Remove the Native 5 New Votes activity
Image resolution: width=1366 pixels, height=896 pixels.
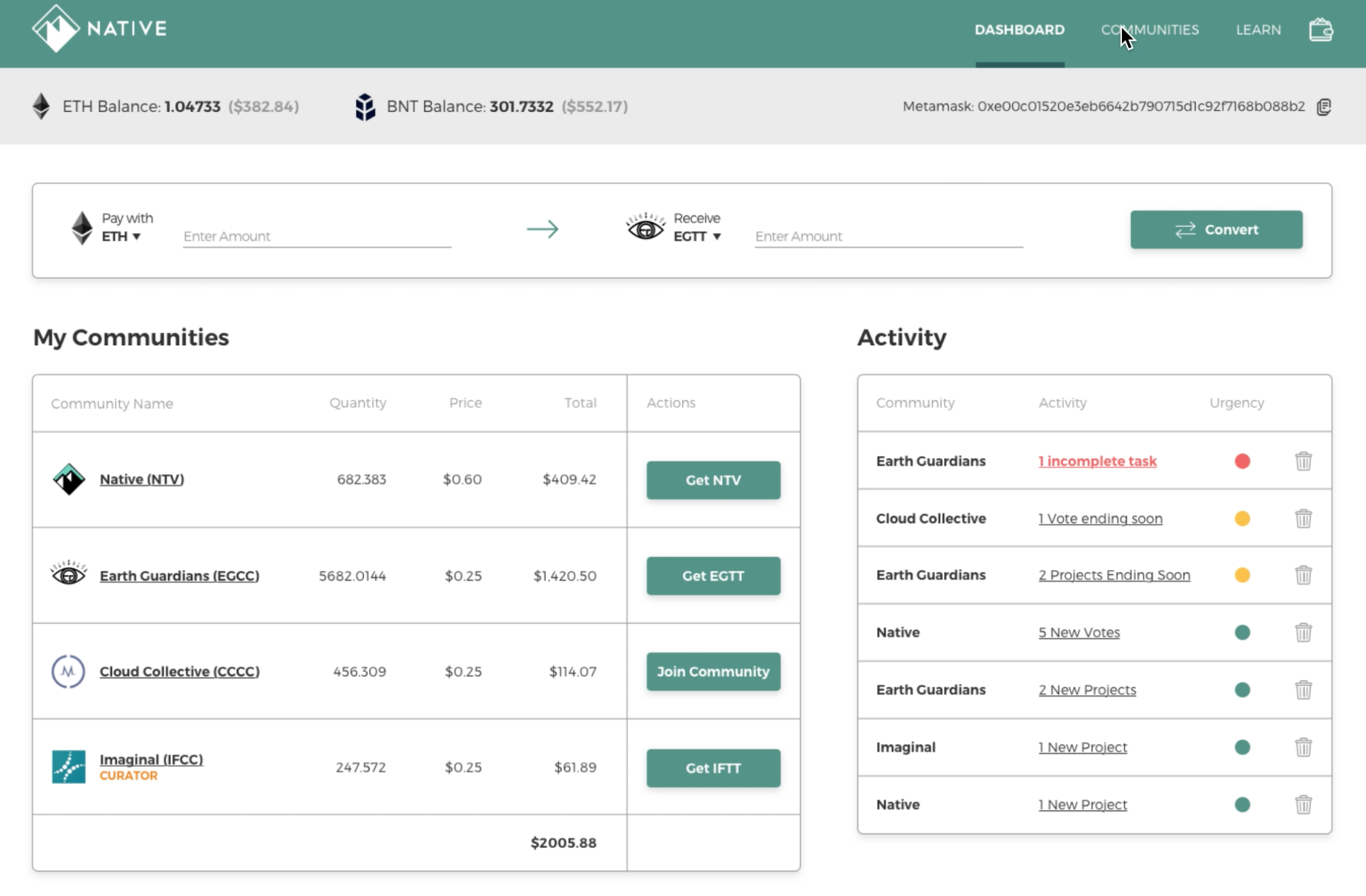[1303, 632]
